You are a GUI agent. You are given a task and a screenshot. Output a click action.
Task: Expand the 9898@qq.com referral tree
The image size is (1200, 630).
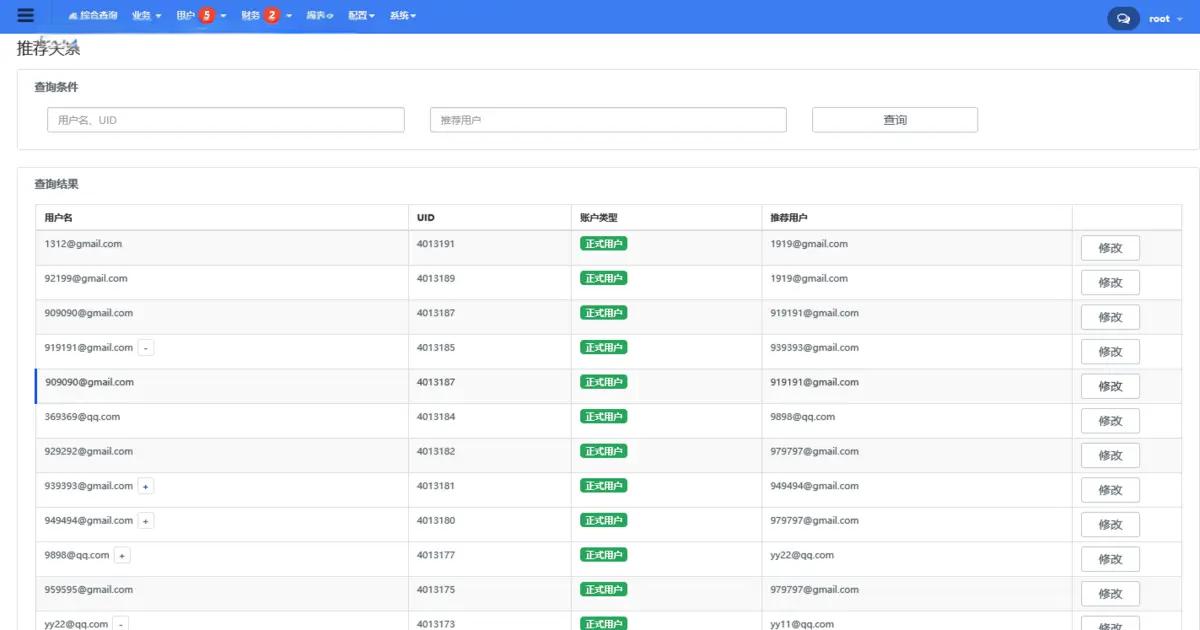122,555
